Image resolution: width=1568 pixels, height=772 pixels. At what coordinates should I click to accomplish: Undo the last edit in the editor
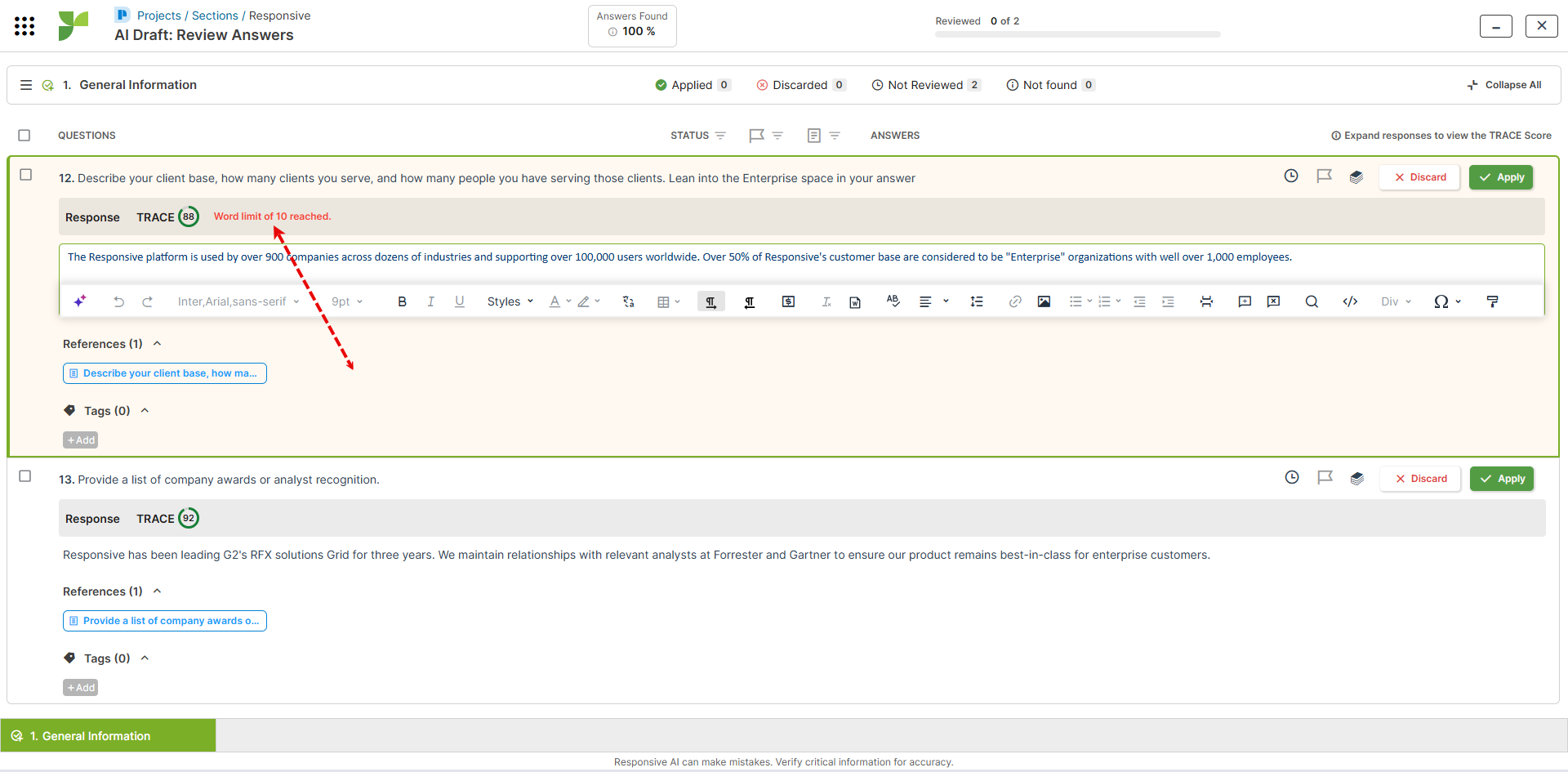[x=118, y=301]
